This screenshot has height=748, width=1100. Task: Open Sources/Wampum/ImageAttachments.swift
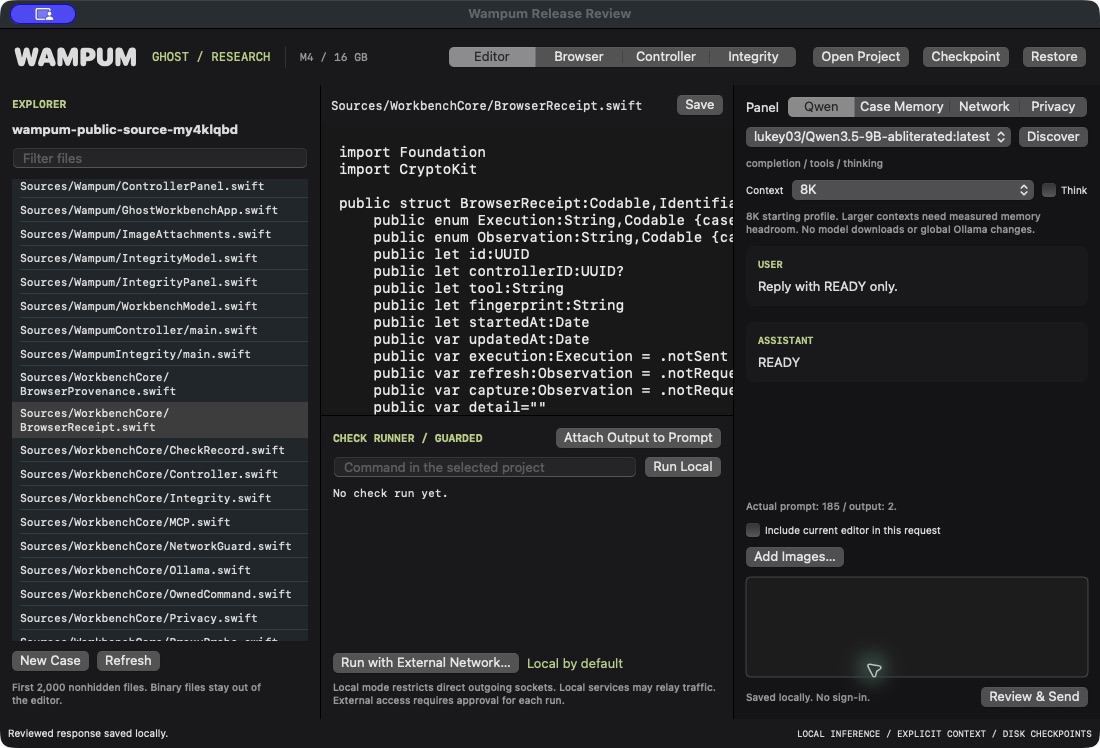pyautogui.click(x=160, y=234)
